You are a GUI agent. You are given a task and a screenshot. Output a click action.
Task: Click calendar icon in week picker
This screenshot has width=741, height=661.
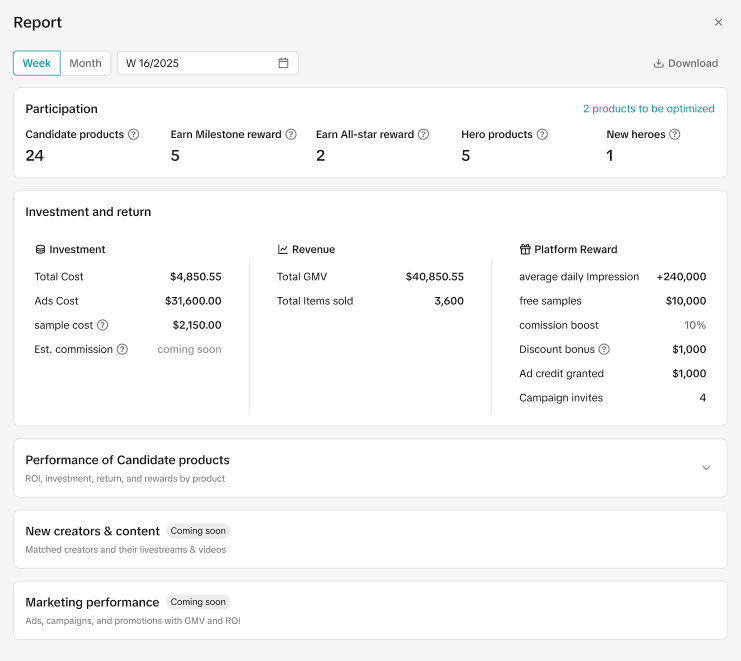click(283, 63)
